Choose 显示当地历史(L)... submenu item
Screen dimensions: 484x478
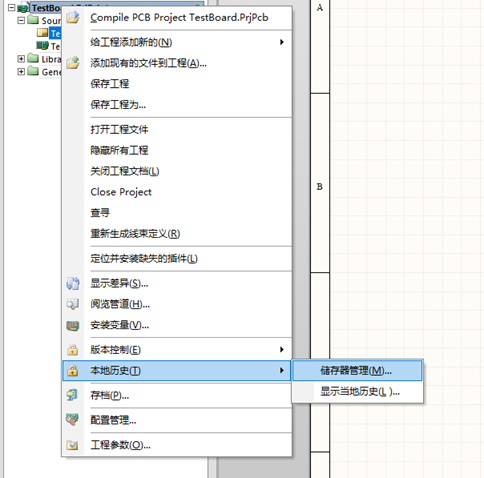tap(357, 391)
